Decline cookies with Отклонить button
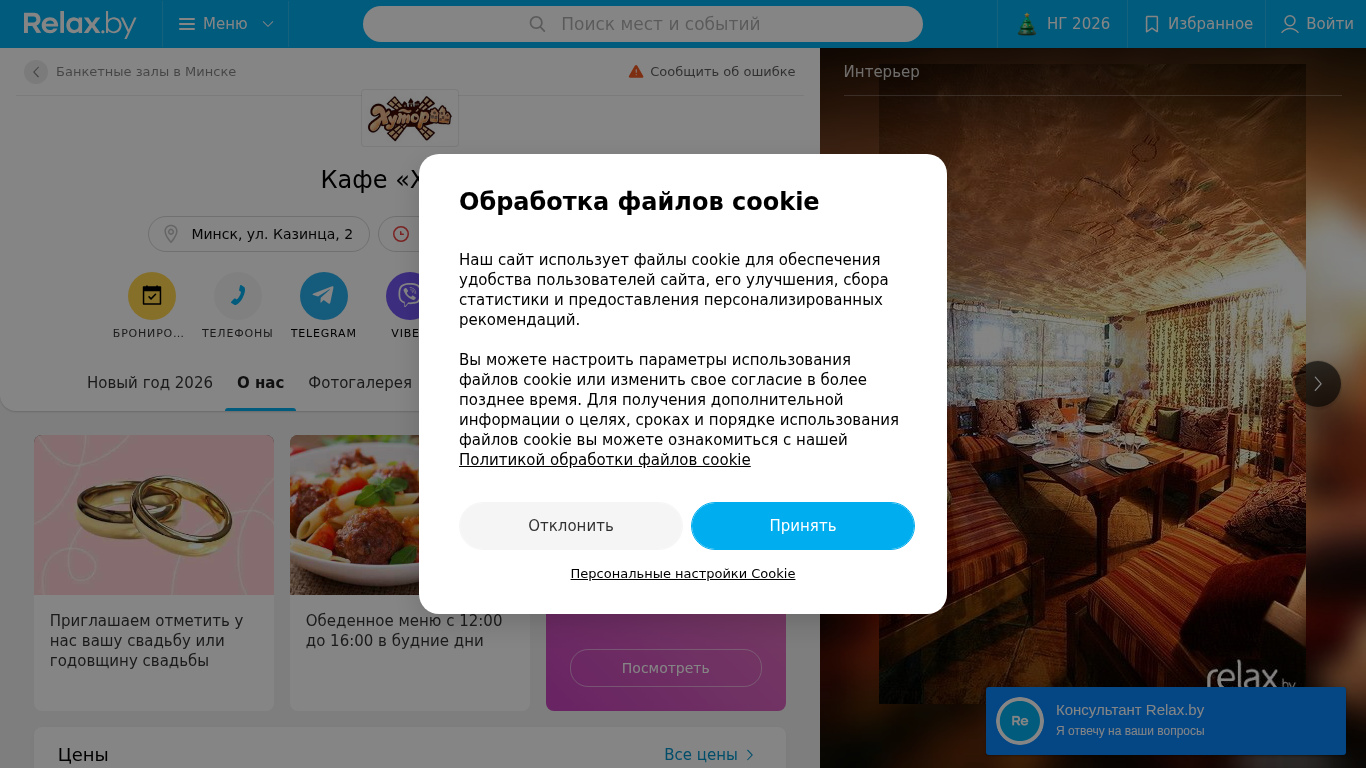Screen dimensions: 1366x768 tap(571, 526)
